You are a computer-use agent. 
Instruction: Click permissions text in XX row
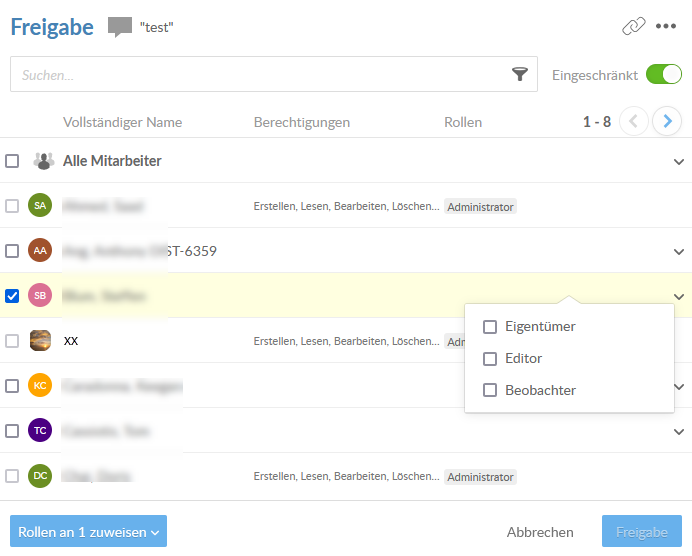click(346, 341)
